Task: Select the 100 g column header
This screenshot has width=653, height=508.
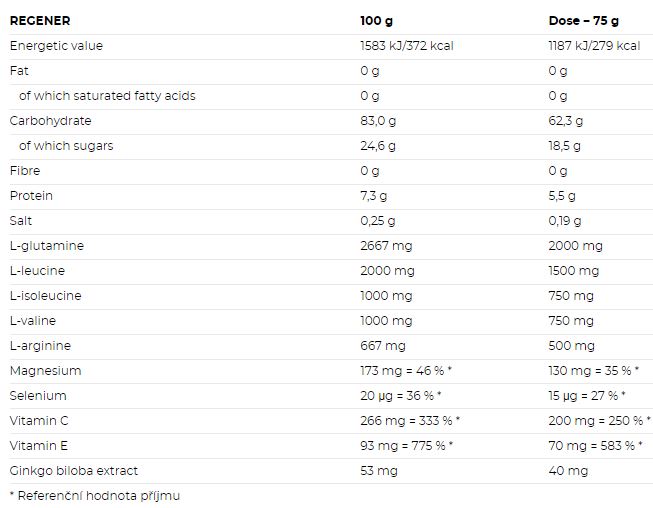Action: pyautogui.click(x=376, y=21)
